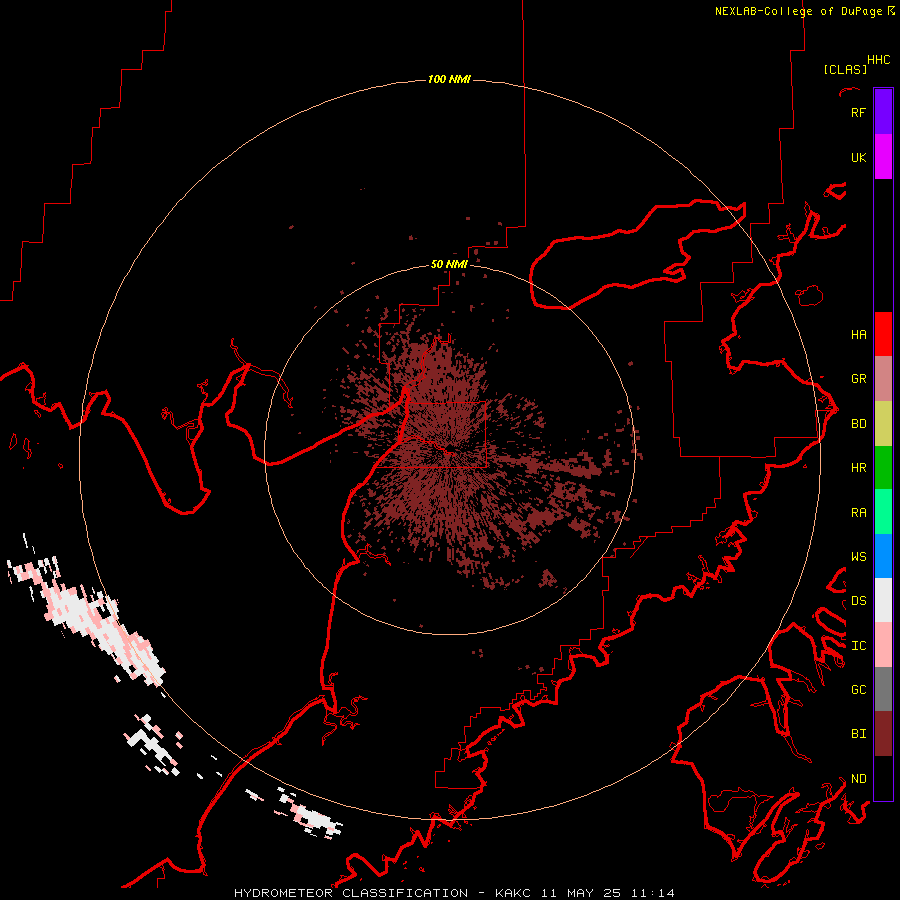Click the WS legend label
The width and height of the screenshot is (900, 900).
(x=858, y=556)
